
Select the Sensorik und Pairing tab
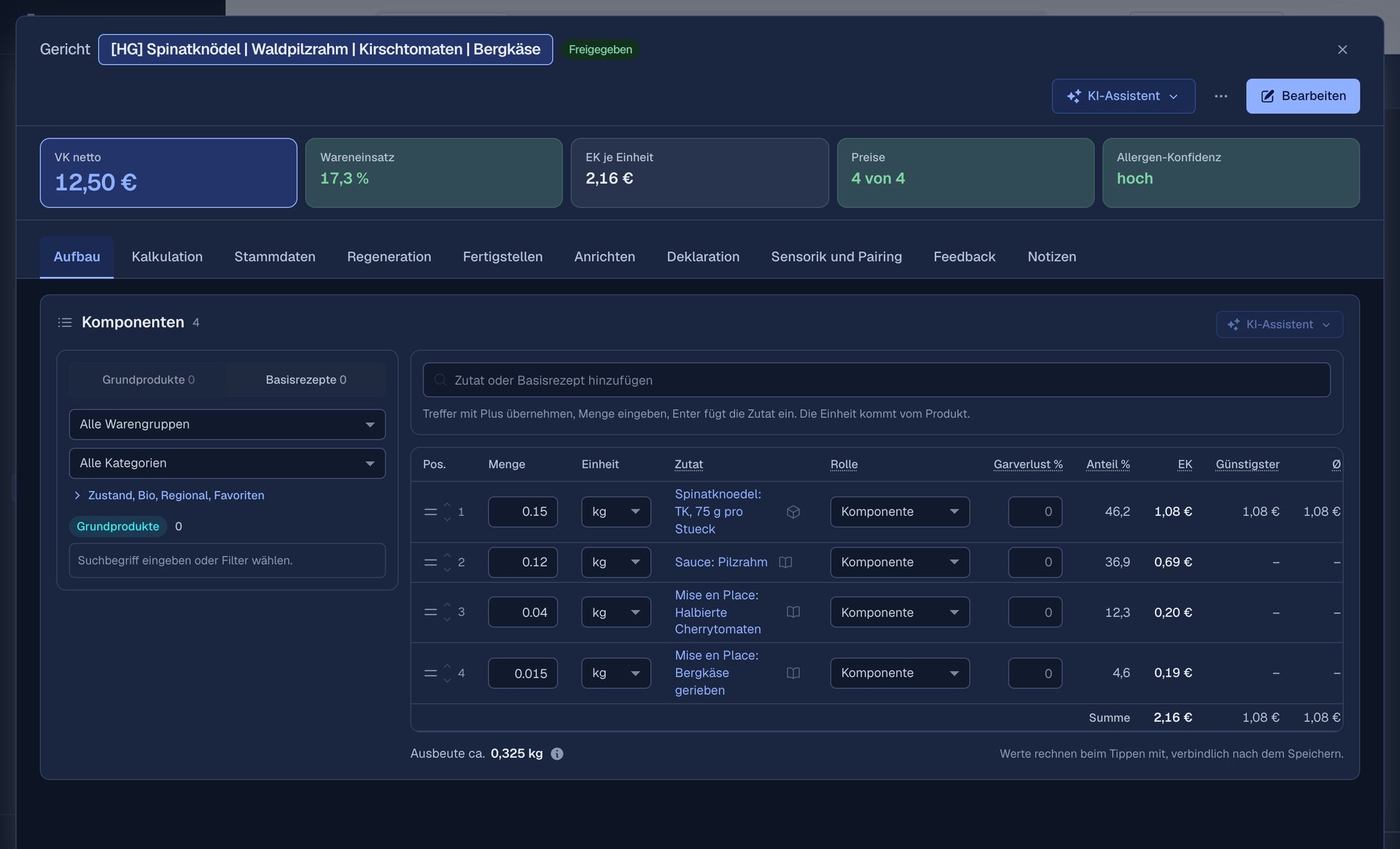[836, 257]
